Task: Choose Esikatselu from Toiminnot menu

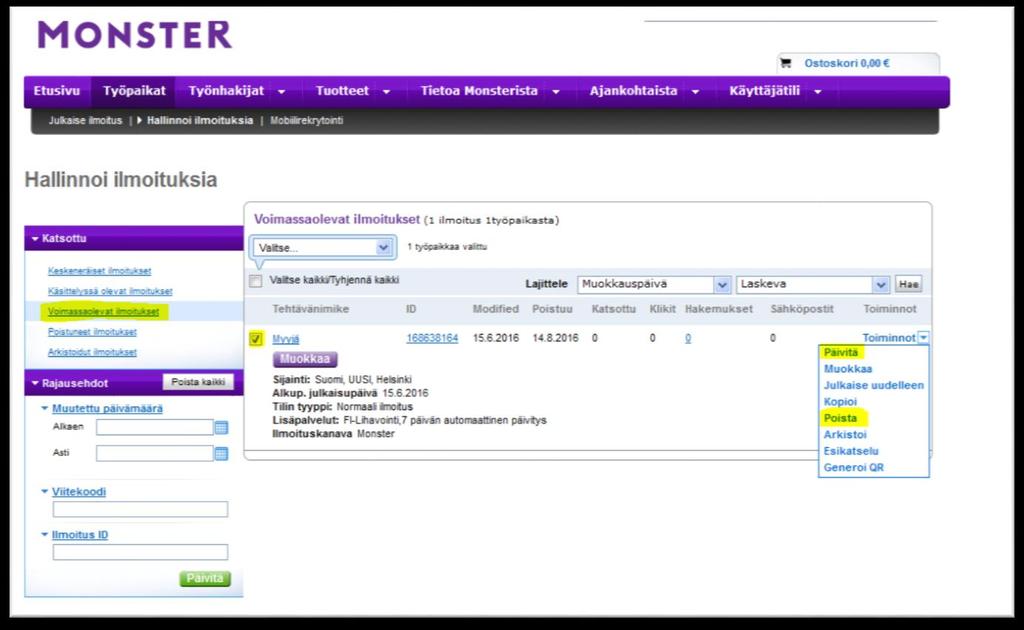Action: tap(851, 451)
